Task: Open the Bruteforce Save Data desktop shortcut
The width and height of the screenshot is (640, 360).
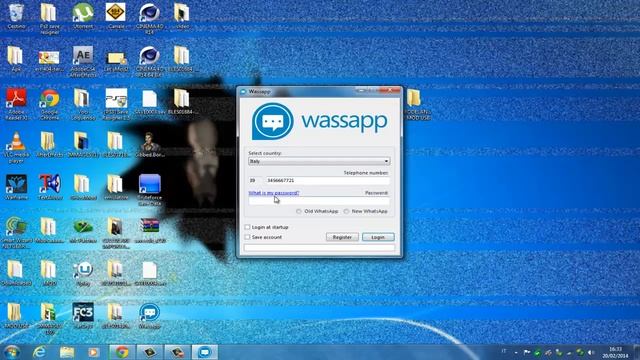Action: click(149, 189)
